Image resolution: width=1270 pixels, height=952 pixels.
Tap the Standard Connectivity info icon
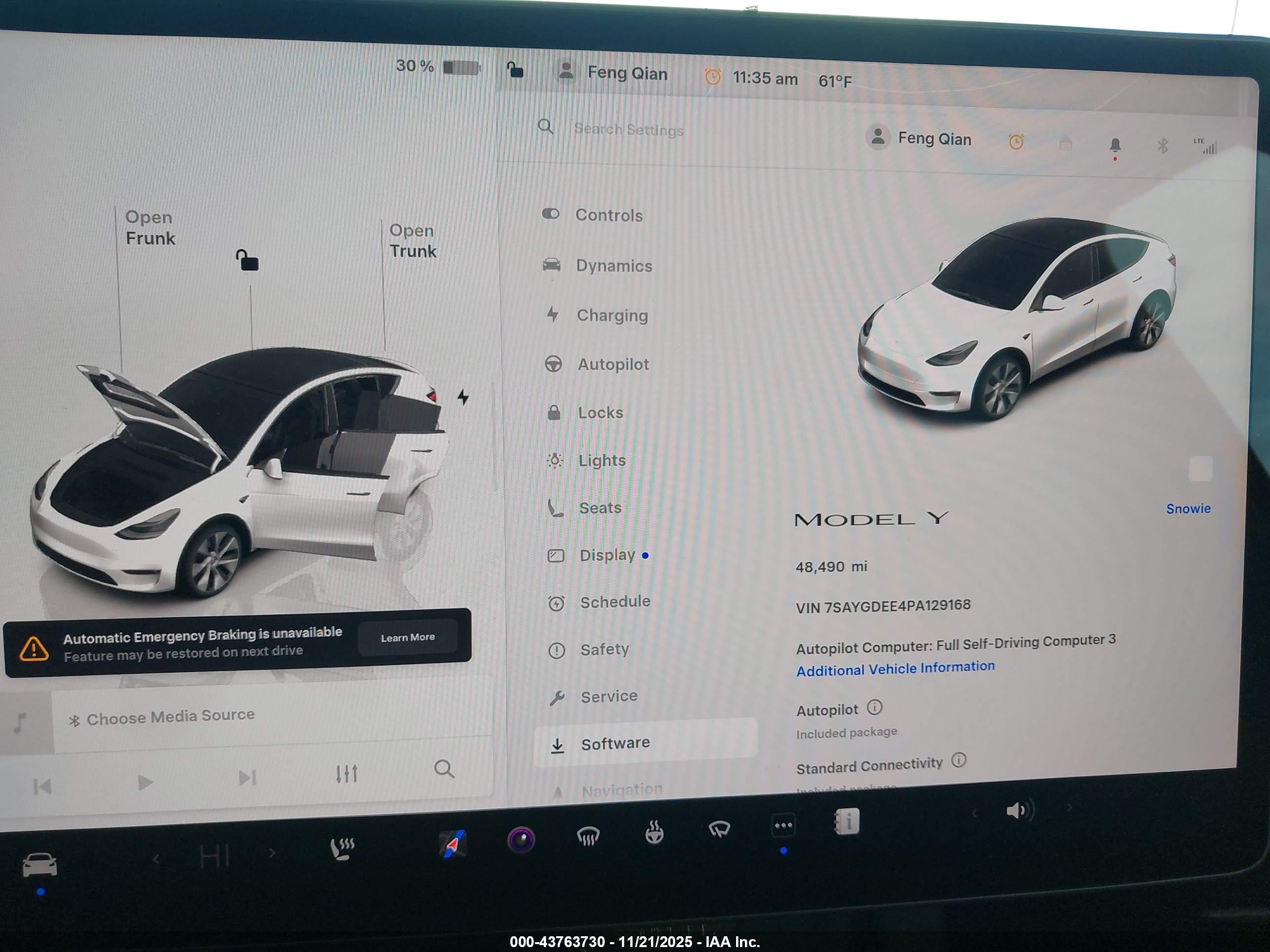(x=958, y=760)
